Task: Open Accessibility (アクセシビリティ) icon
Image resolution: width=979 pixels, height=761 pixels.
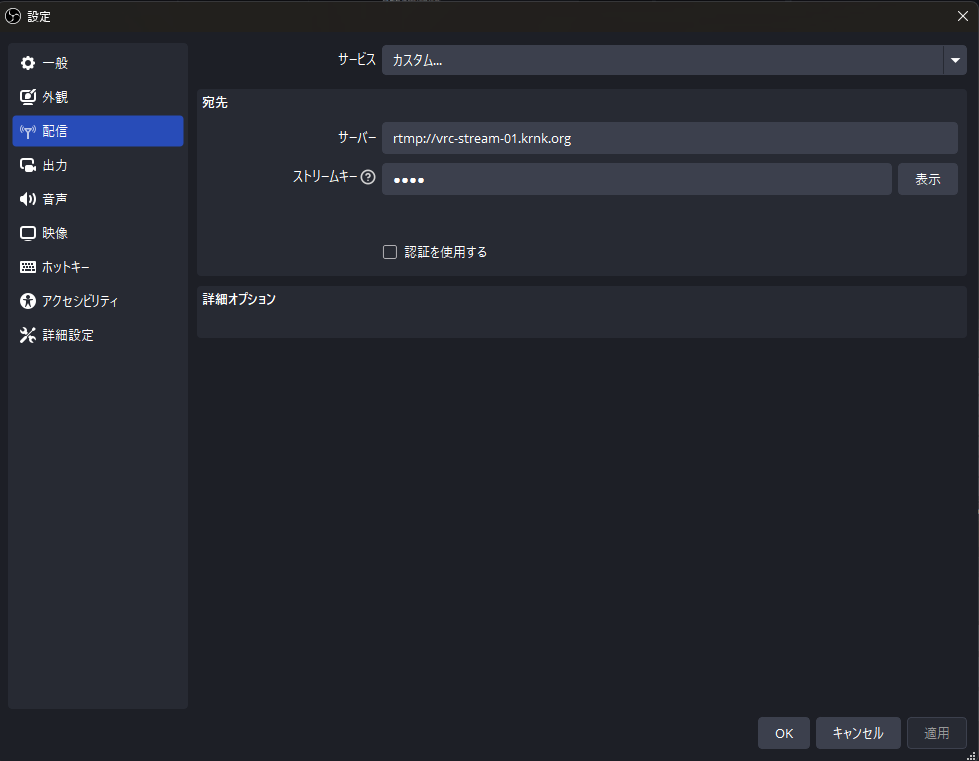Action: pos(28,301)
